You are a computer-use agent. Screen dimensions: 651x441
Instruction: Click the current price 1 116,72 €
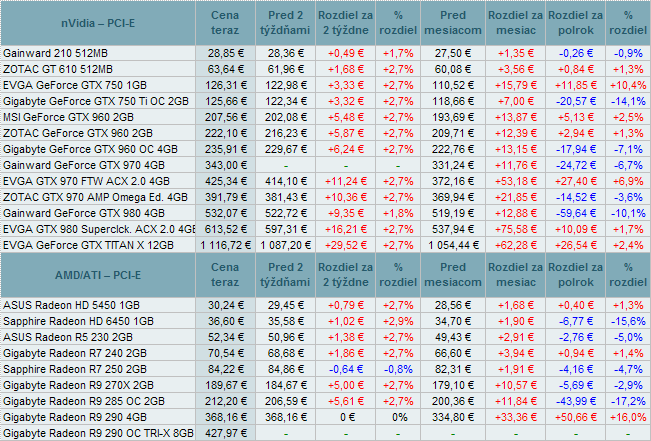226,245
